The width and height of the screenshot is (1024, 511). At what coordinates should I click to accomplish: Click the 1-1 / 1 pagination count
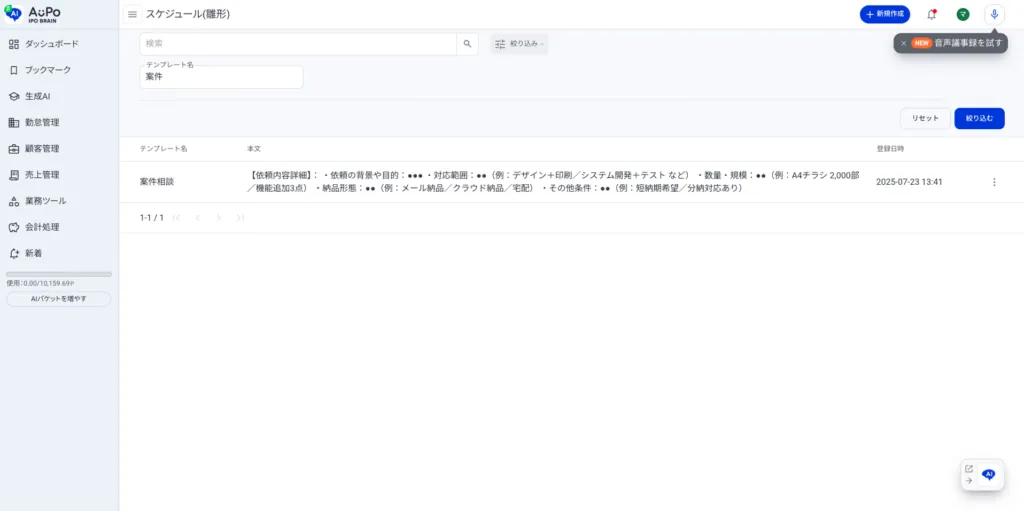click(152, 218)
